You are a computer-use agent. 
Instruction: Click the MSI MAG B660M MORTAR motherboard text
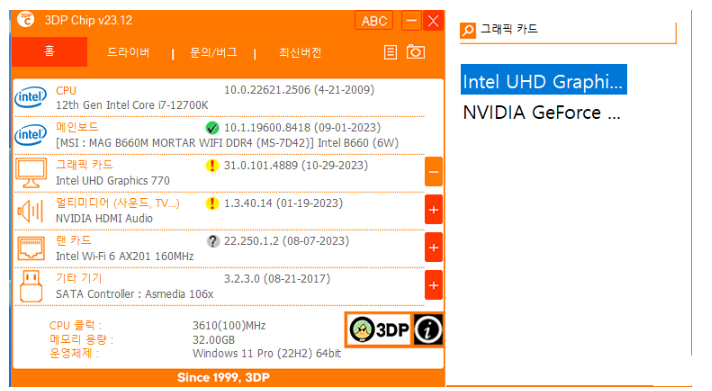[227, 143]
